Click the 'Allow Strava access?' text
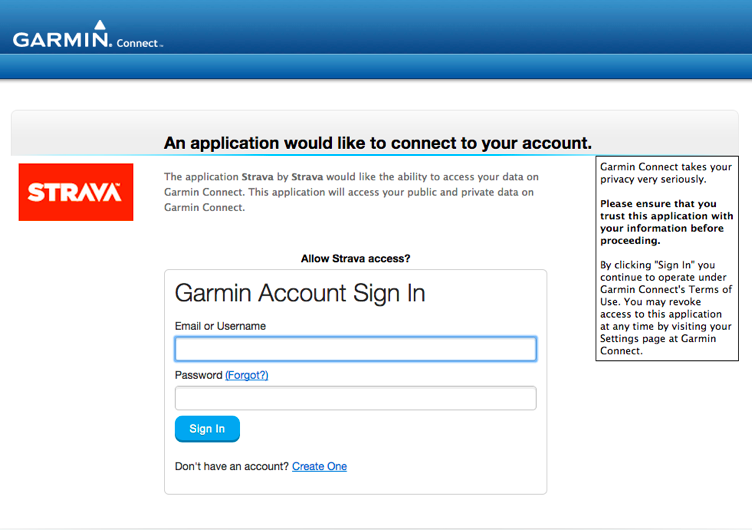 (355, 259)
